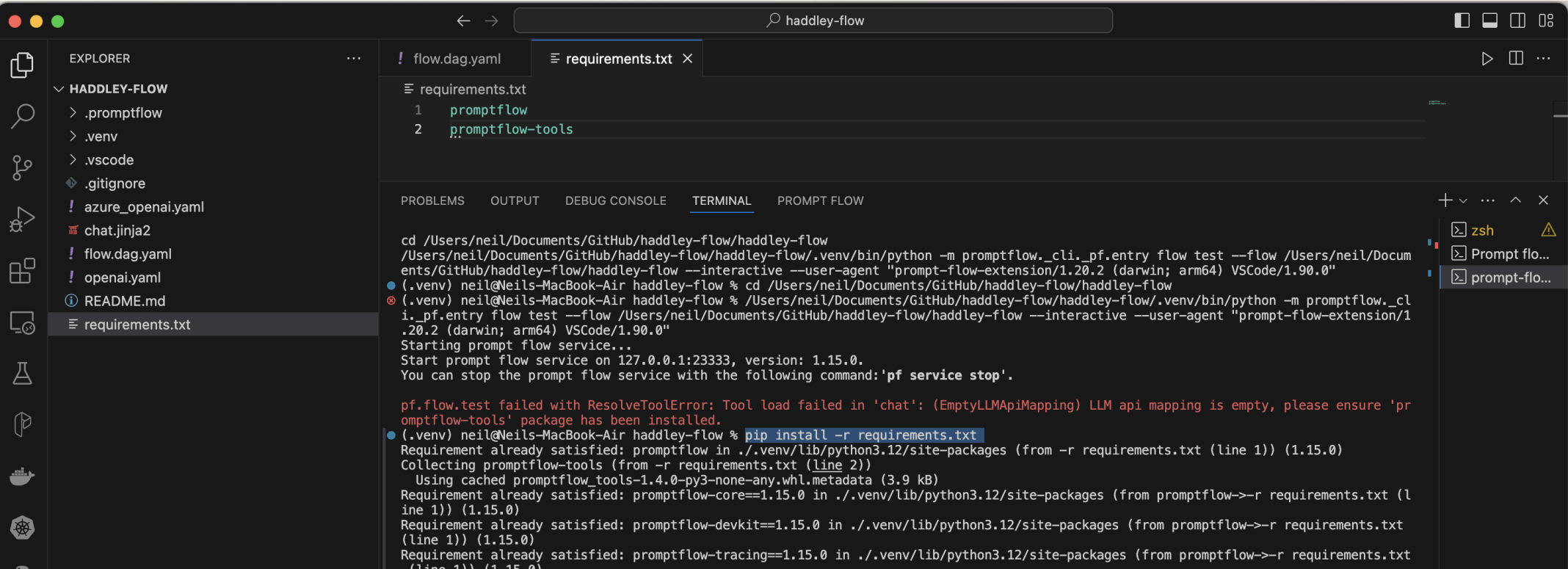Open the Source Control view
The height and width of the screenshot is (569, 1568).
coord(22,167)
